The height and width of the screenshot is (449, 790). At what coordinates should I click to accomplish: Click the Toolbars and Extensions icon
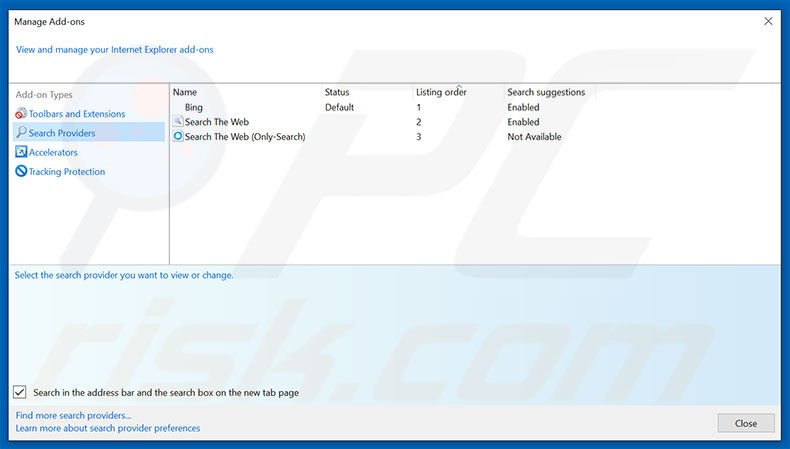(x=21, y=114)
